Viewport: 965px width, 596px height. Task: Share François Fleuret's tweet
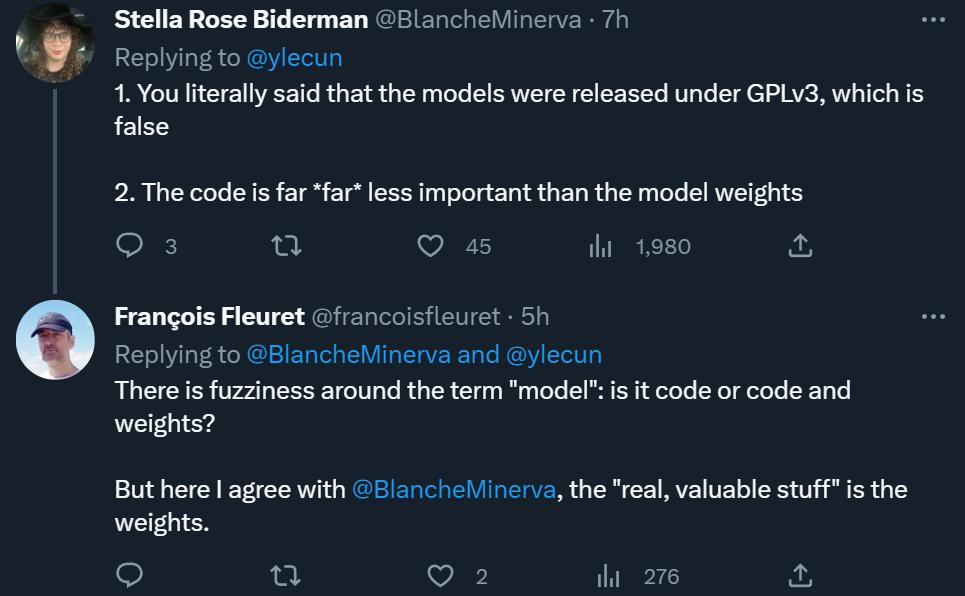800,576
